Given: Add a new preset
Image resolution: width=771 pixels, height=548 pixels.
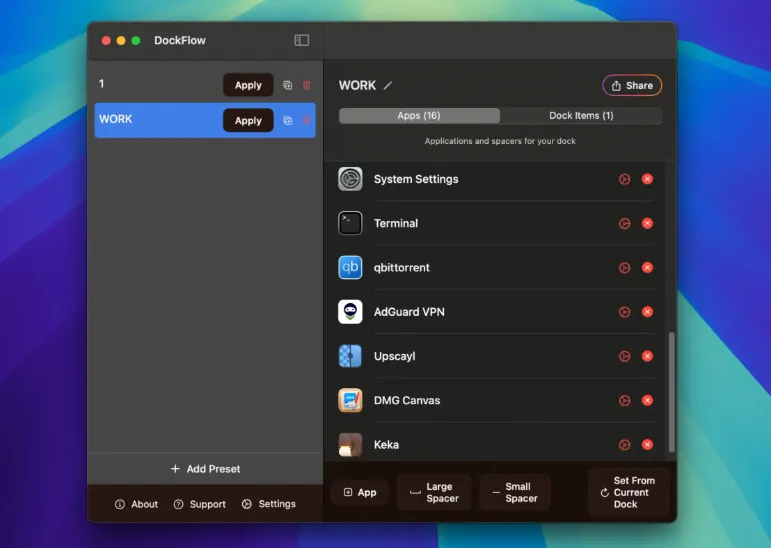Looking at the screenshot, I should tap(205, 469).
